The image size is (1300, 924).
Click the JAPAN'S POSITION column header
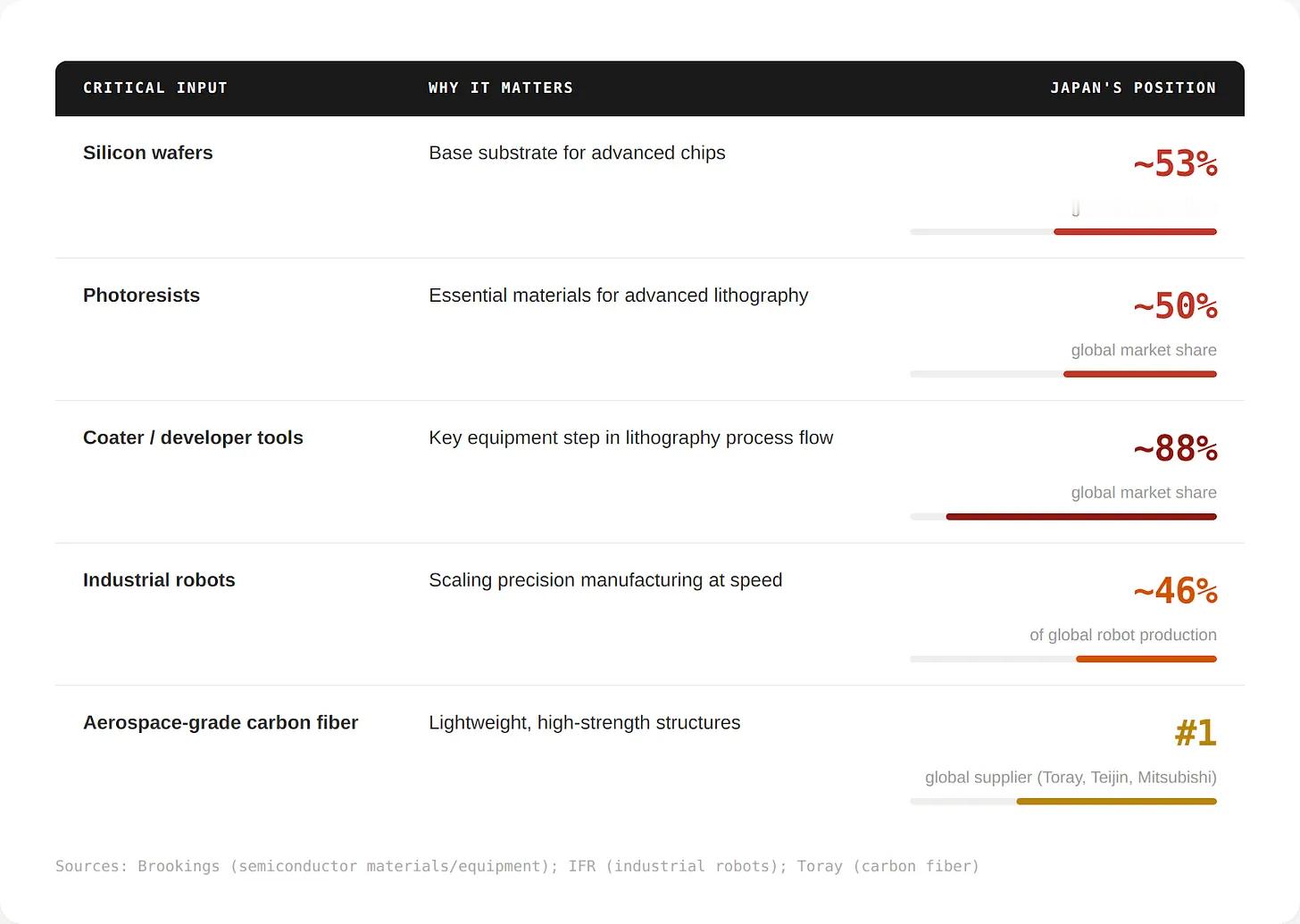pos(1133,87)
